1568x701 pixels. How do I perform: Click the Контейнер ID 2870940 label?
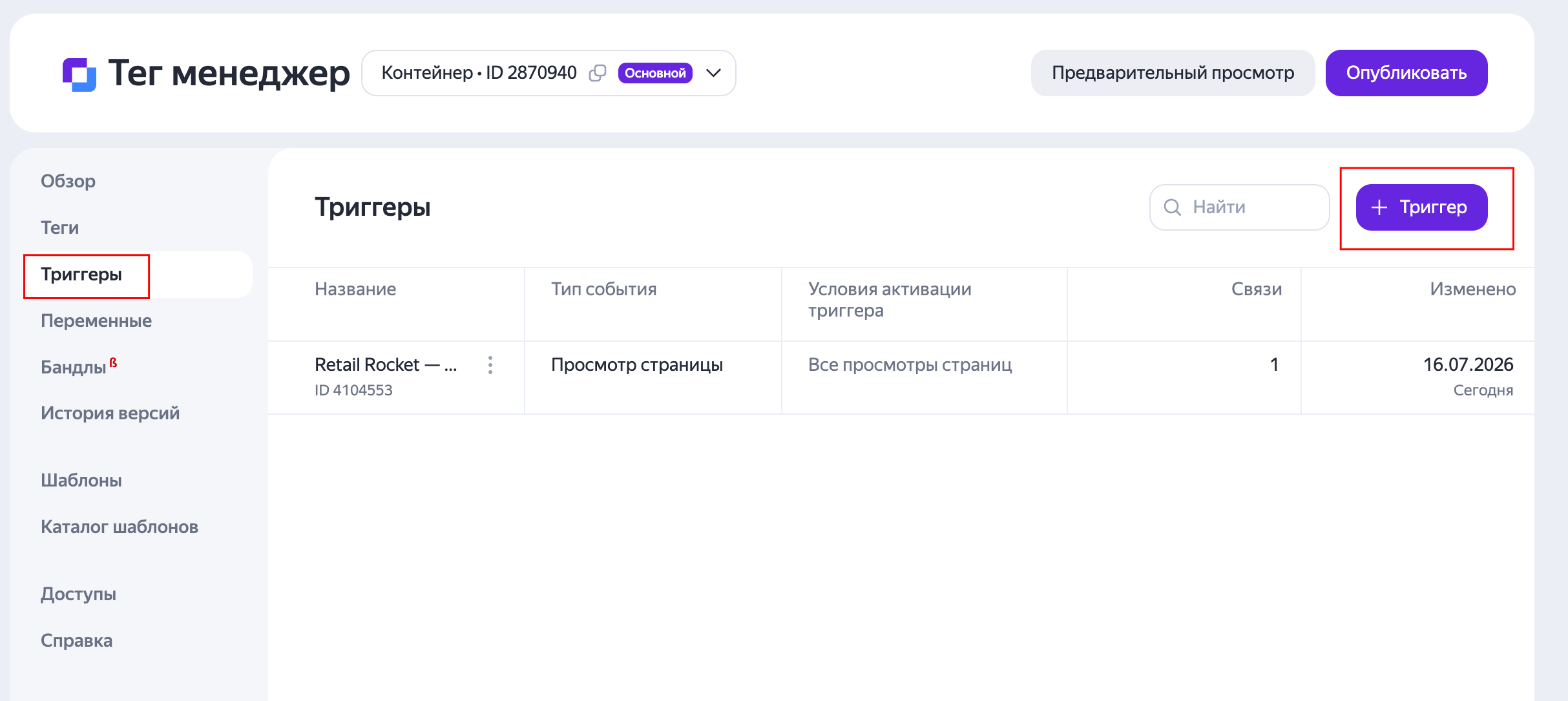click(x=479, y=73)
